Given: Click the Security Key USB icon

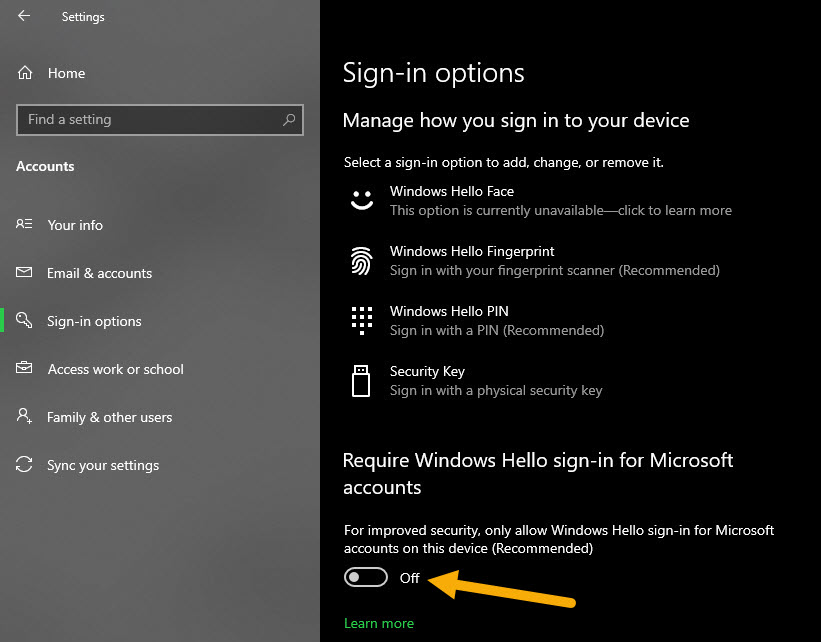Looking at the screenshot, I should pyautogui.click(x=361, y=381).
